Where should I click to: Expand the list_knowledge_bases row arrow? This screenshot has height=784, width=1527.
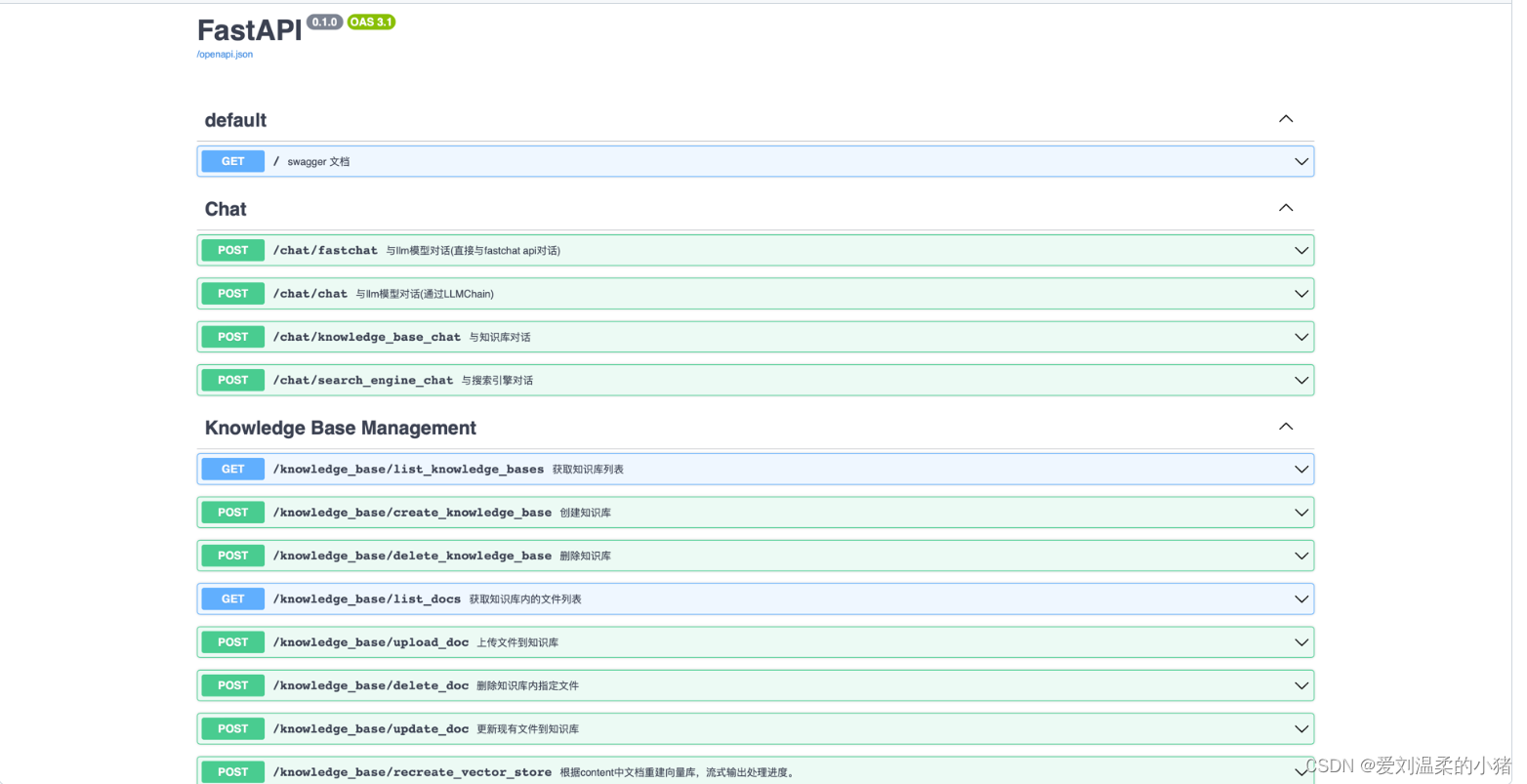point(1301,470)
